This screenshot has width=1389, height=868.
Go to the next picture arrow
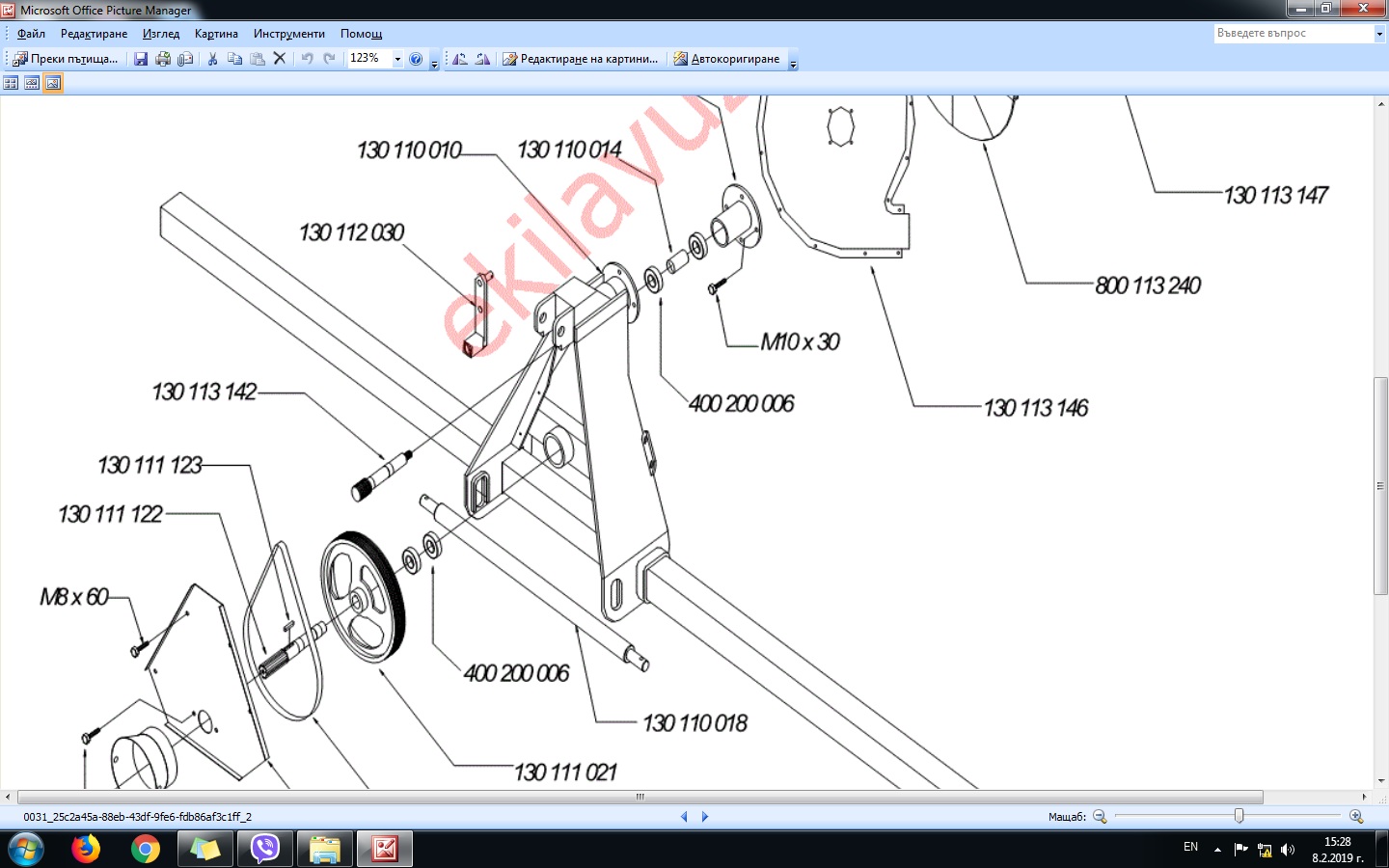pos(705,817)
